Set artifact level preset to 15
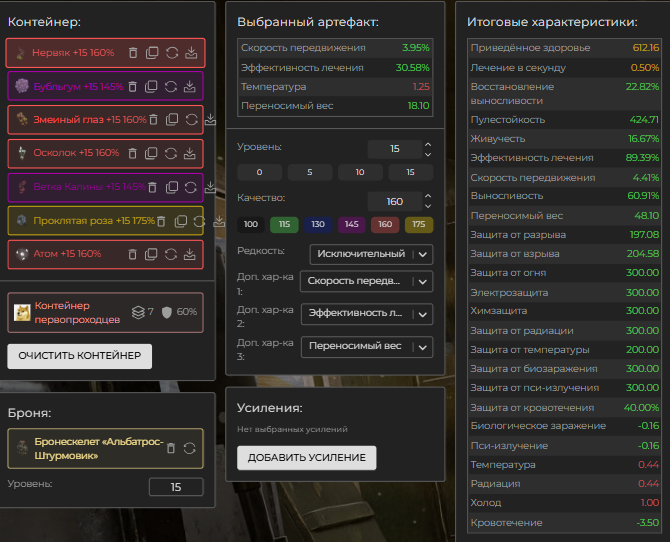The width and height of the screenshot is (670, 542). coord(410,172)
